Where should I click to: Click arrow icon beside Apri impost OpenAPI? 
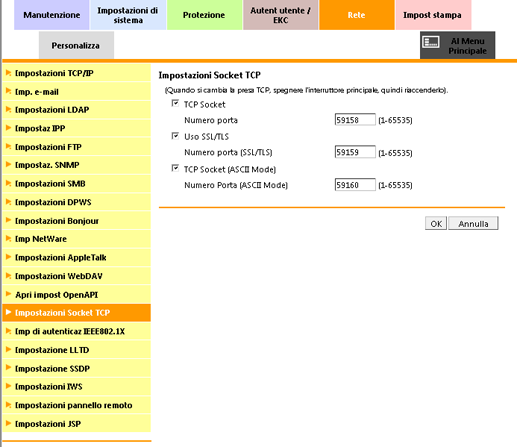click(x=9, y=294)
